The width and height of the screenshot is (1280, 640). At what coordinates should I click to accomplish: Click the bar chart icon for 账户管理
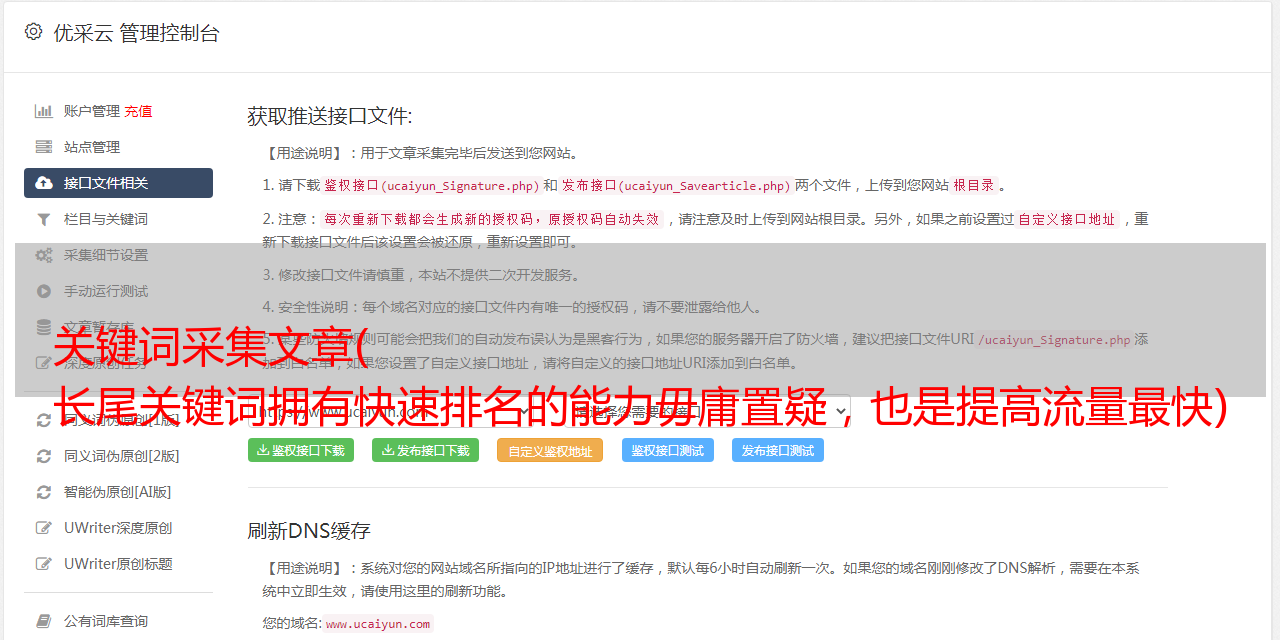click(x=44, y=111)
